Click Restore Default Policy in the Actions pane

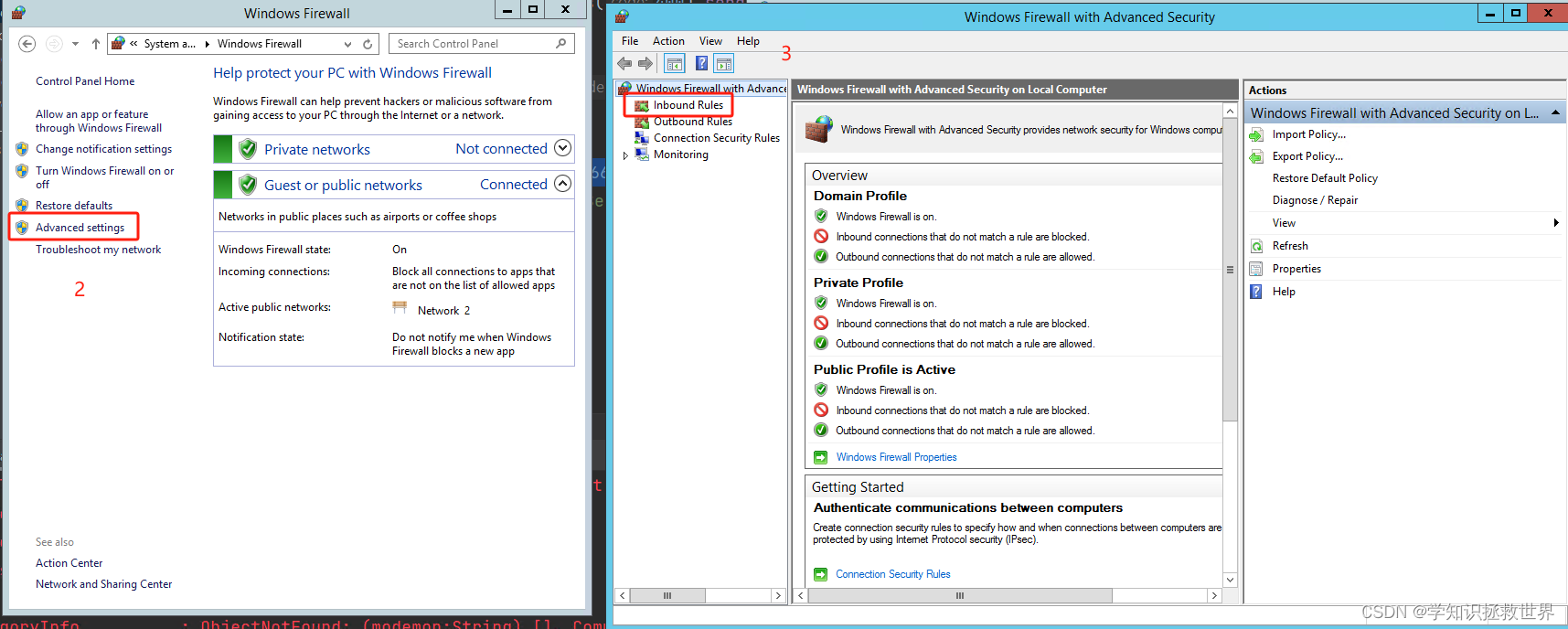(x=1325, y=178)
